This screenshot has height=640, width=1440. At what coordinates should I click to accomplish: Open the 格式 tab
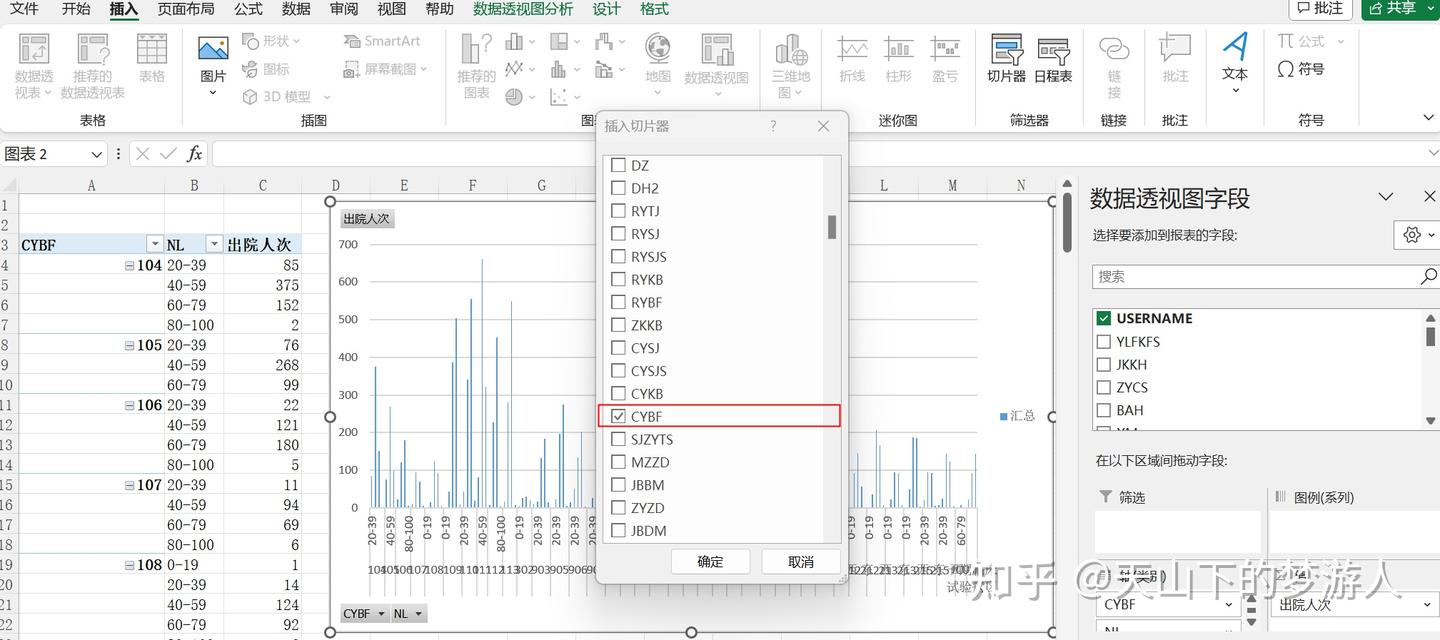654,9
